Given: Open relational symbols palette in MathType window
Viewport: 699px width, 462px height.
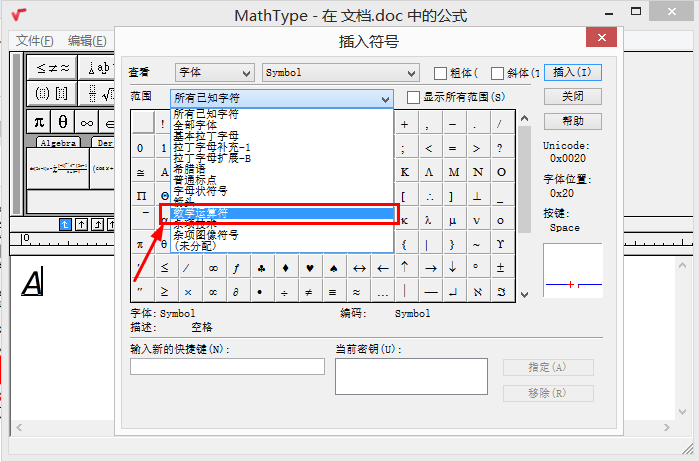Looking at the screenshot, I should (52, 67).
